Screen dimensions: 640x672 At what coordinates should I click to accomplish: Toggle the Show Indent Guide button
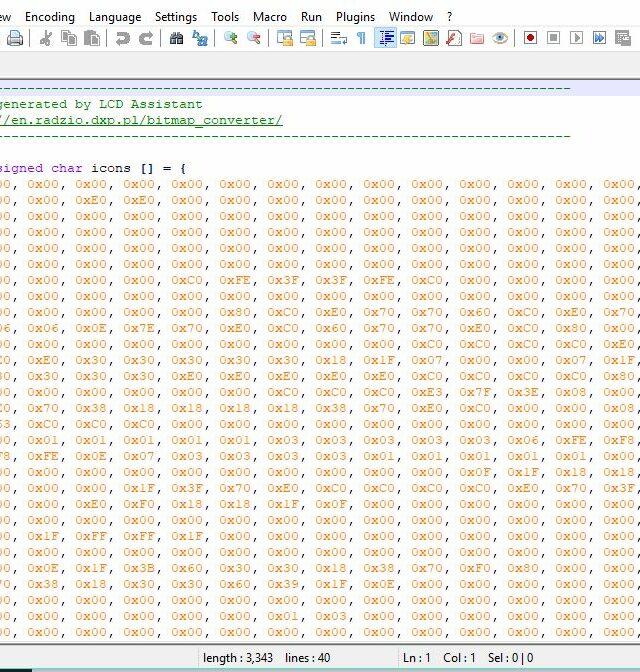point(385,38)
